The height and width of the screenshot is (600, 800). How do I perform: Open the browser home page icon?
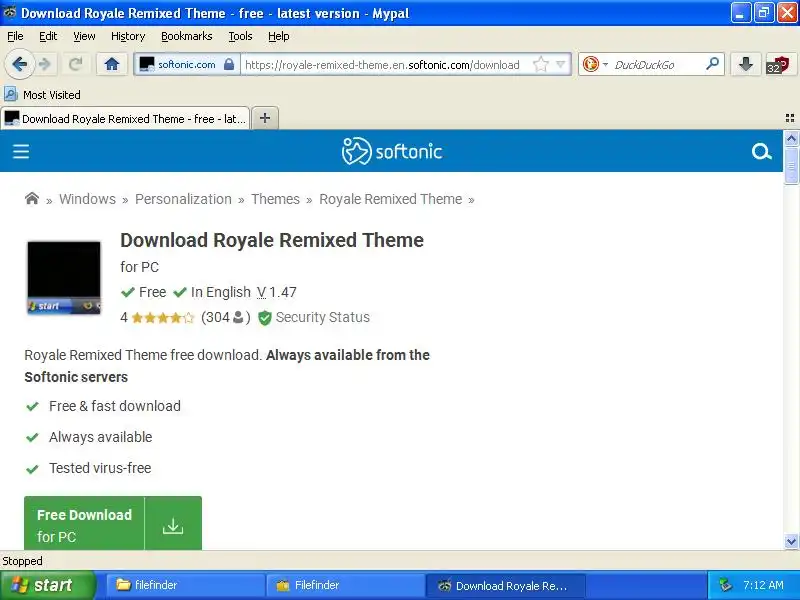(112, 64)
